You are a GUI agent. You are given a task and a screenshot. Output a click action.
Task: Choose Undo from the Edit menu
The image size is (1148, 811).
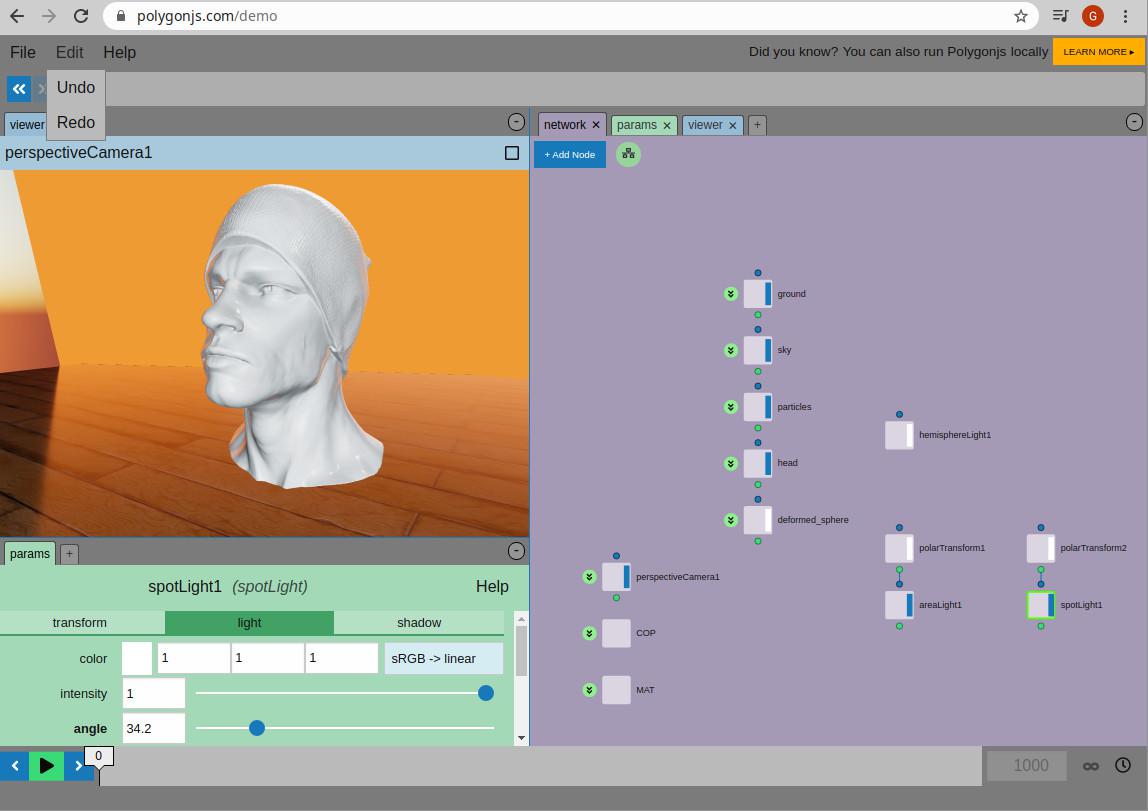tap(76, 88)
